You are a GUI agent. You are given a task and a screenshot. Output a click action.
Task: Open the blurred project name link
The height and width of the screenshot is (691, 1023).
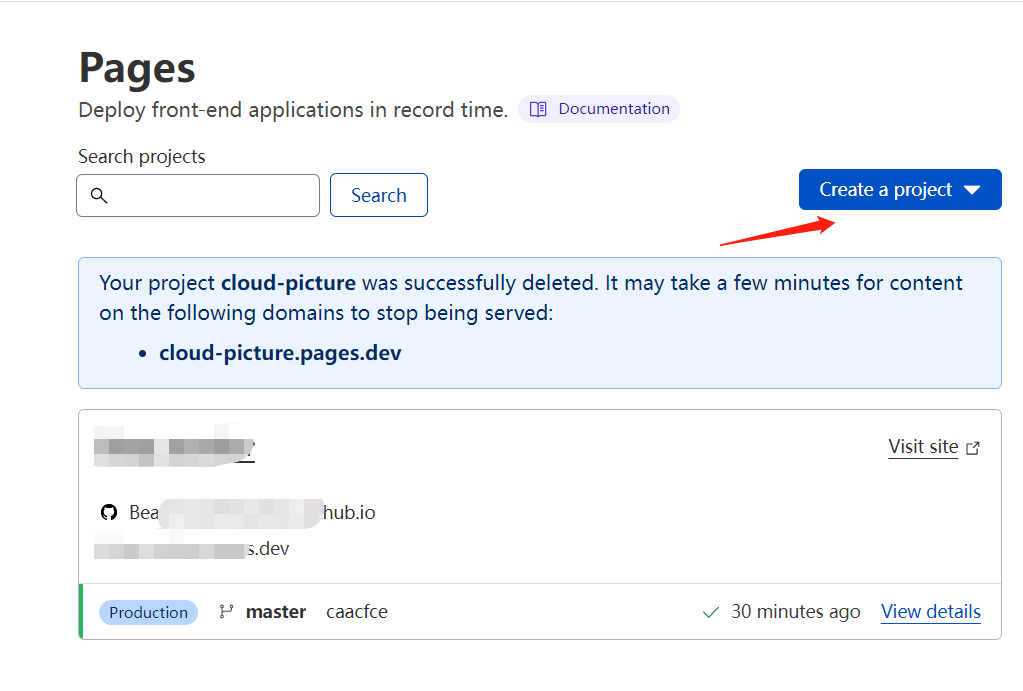coord(174,446)
